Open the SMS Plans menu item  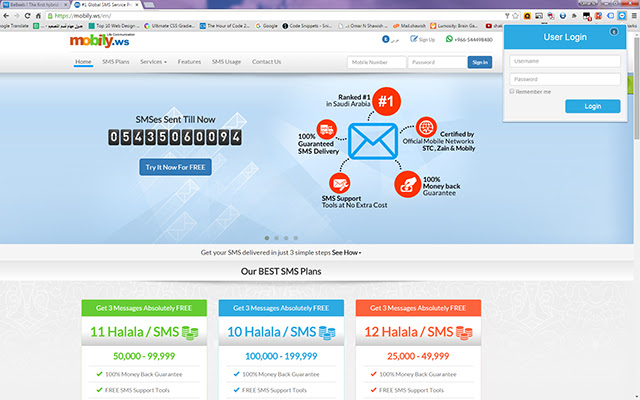click(x=116, y=62)
